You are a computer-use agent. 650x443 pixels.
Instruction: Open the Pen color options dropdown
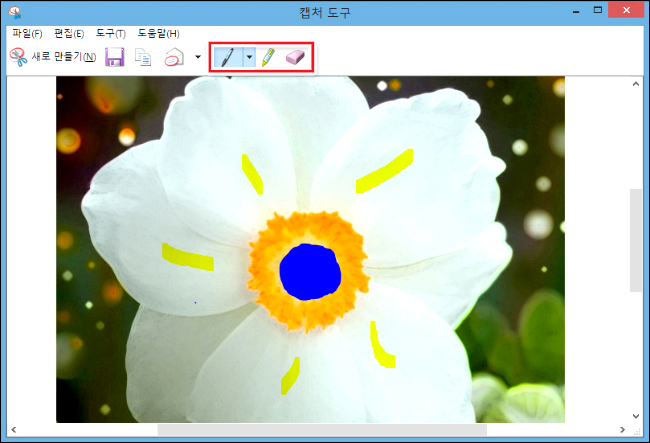(x=249, y=57)
